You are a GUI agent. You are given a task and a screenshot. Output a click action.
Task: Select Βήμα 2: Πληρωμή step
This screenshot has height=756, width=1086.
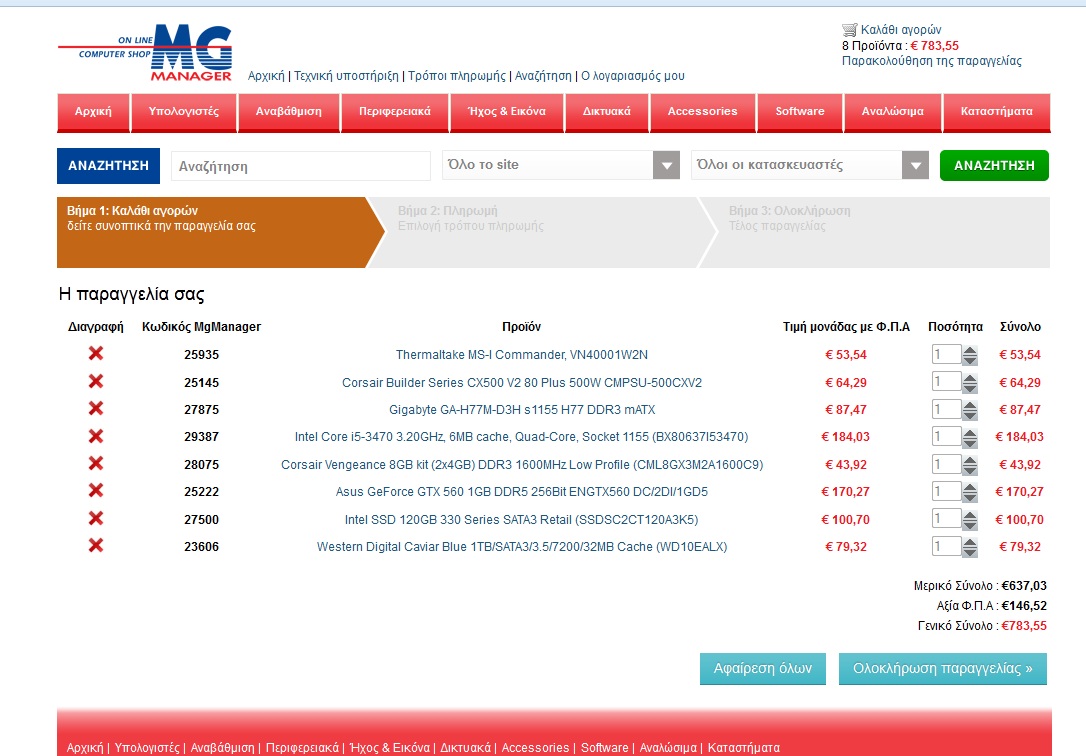tap(540, 233)
